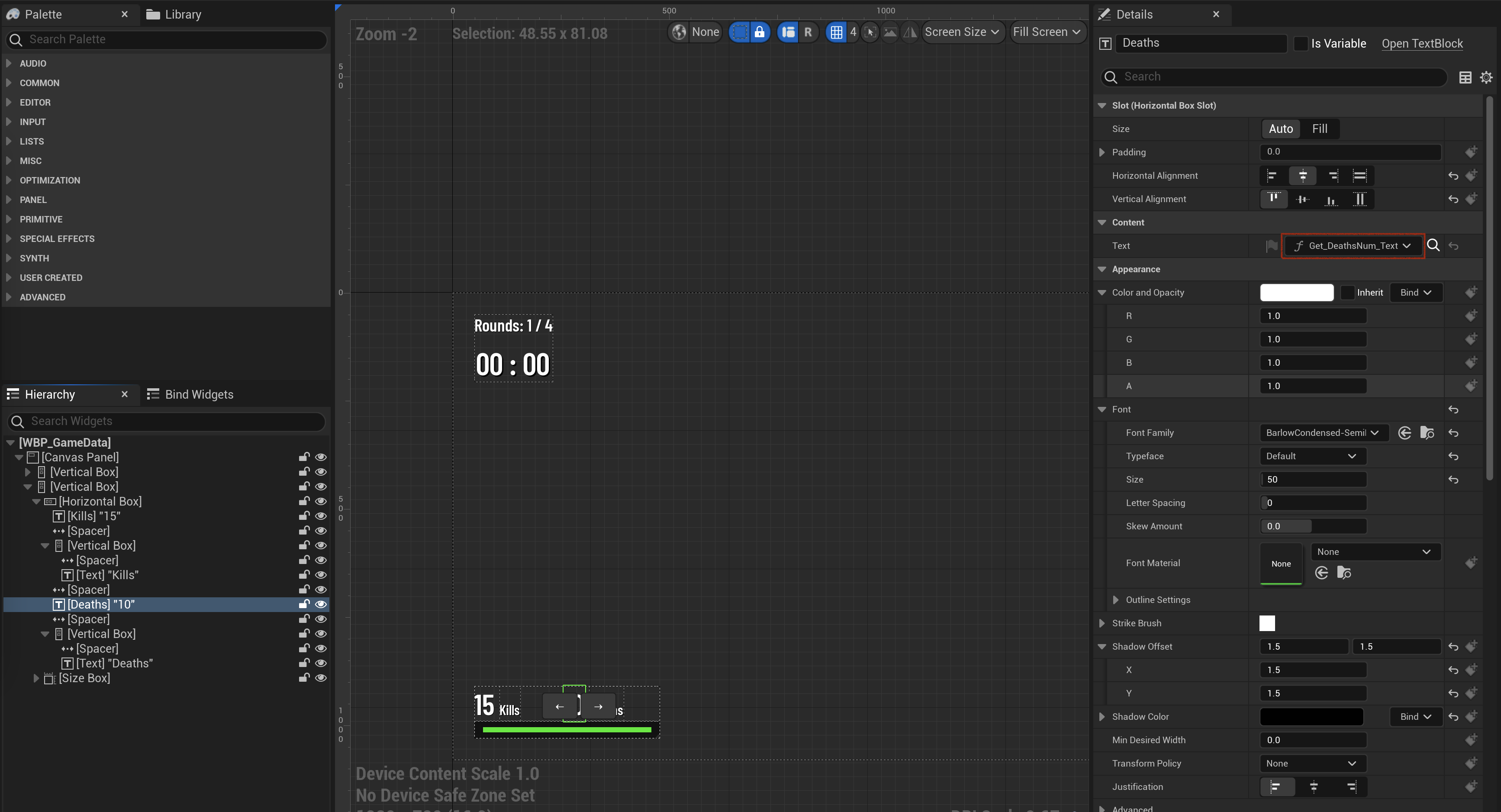Click the Details Search field
The image size is (1501, 812).
(1273, 77)
